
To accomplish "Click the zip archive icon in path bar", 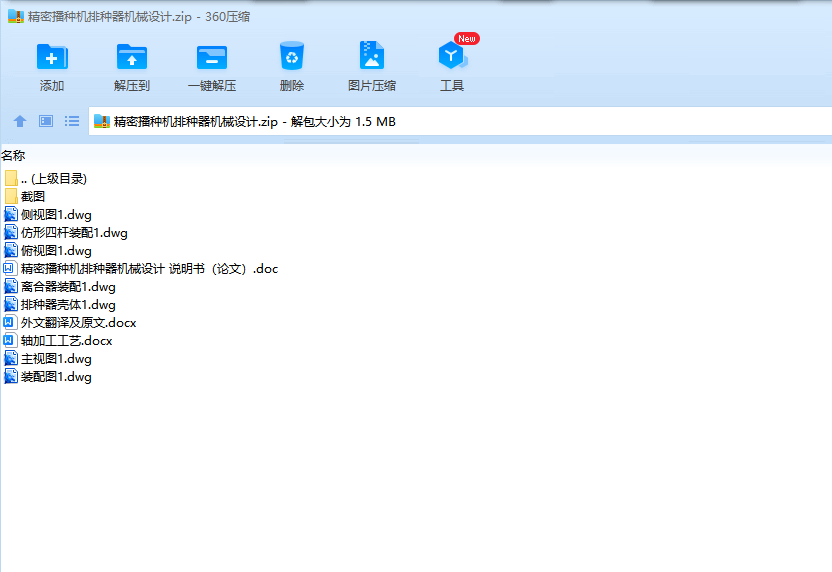I will tap(101, 122).
